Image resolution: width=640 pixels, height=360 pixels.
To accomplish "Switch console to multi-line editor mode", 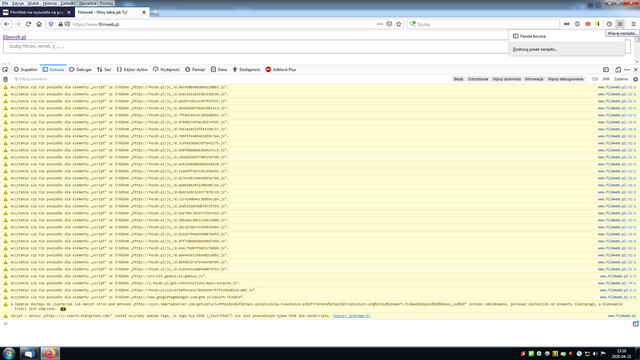I will (636, 324).
